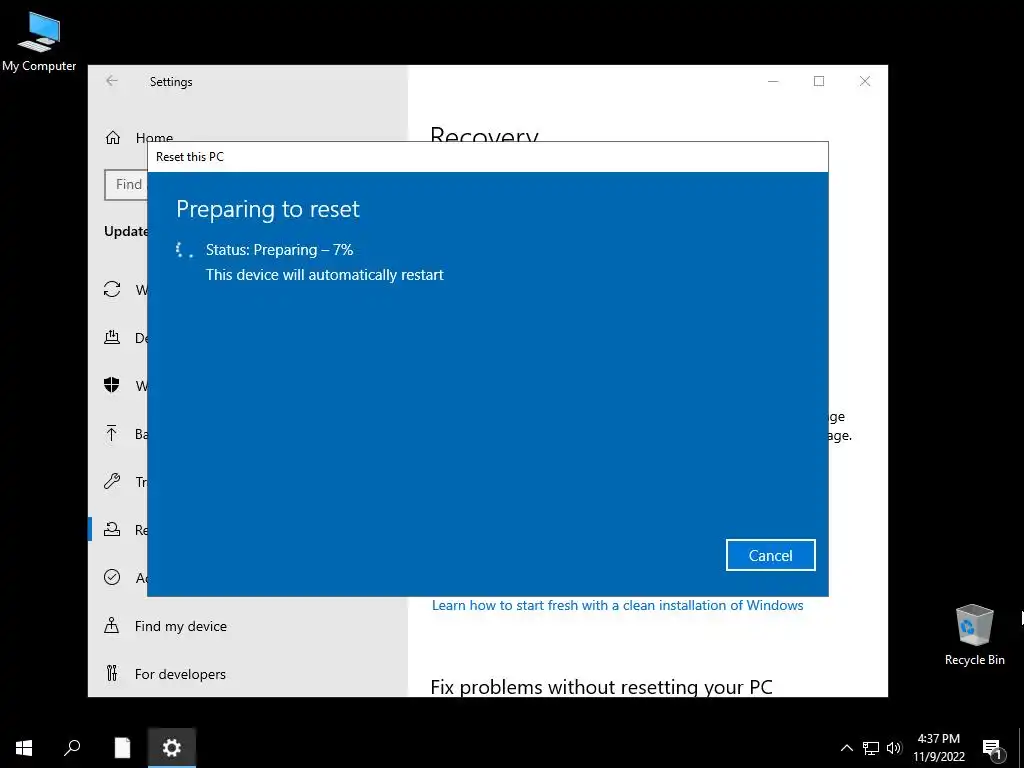
Task: Open Windows Security shield icon in sidebar
Action: pos(112,385)
